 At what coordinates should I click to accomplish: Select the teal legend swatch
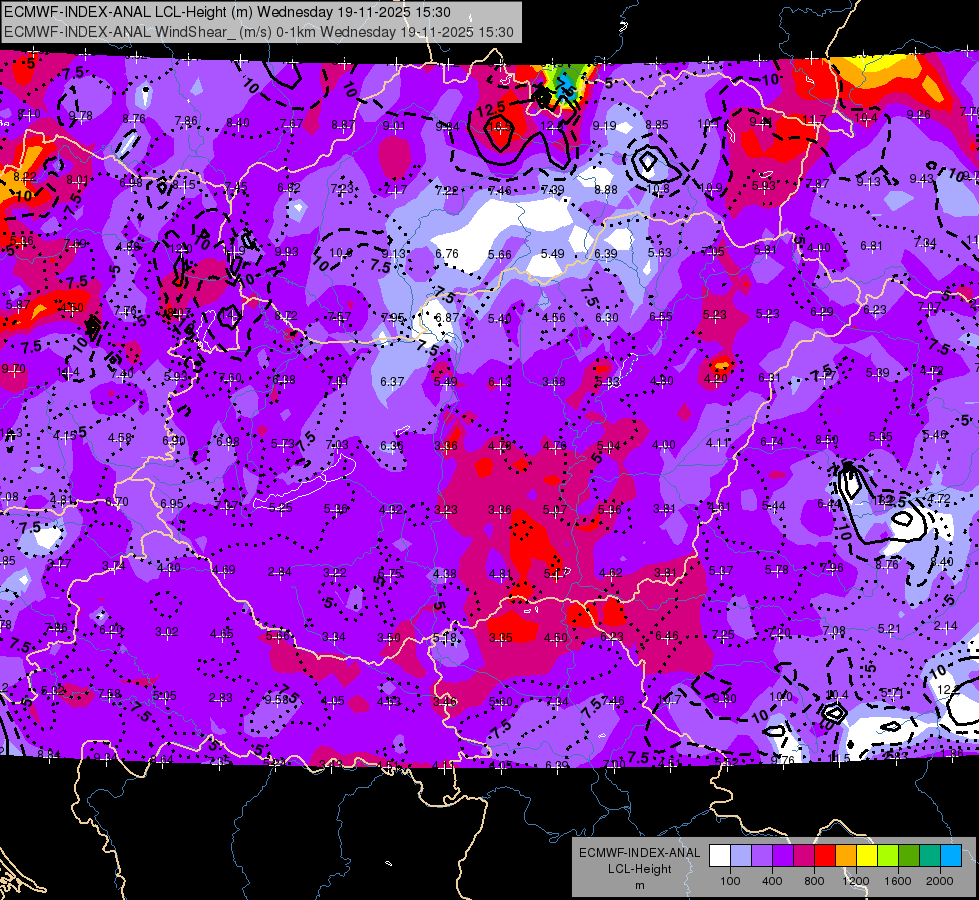click(x=930, y=856)
